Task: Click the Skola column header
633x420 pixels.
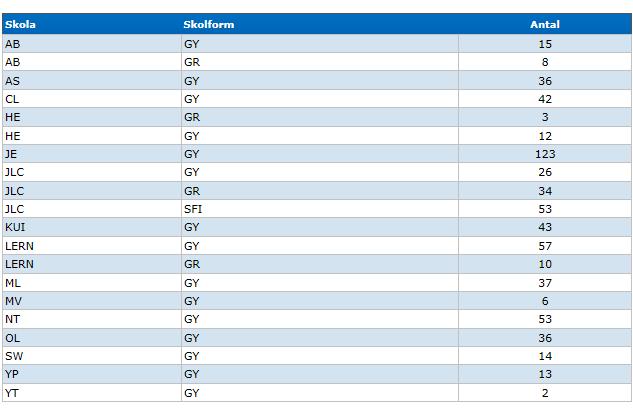Action: click(x=20, y=24)
